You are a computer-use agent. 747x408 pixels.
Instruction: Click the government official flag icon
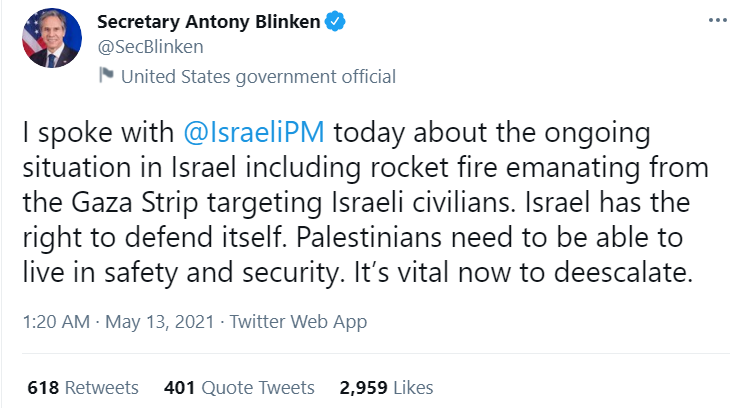tap(105, 76)
